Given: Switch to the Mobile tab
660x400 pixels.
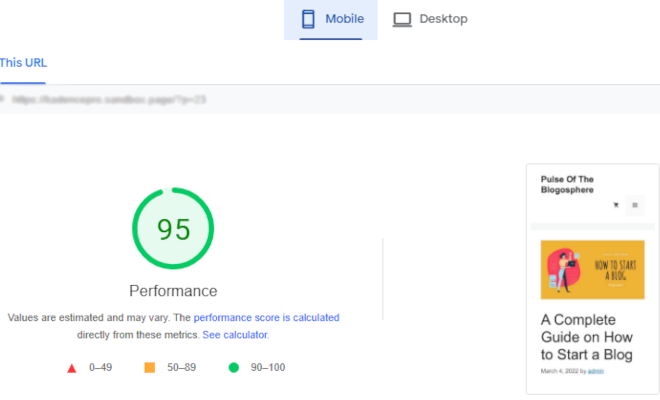Looking at the screenshot, I should [x=331, y=20].
